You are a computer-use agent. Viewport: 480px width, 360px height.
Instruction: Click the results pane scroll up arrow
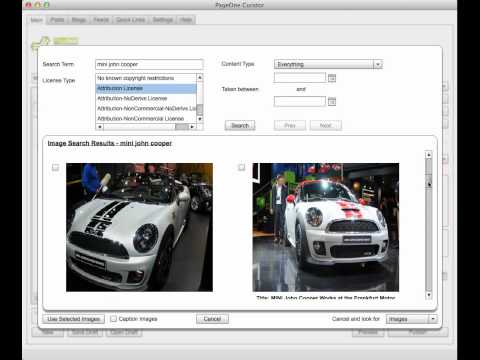[429, 155]
